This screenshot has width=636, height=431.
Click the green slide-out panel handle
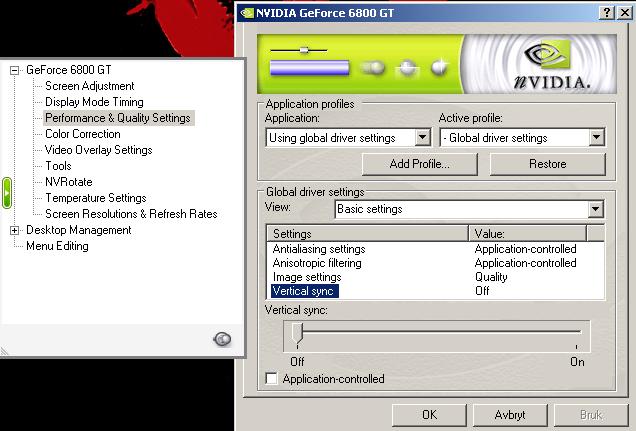(6, 193)
